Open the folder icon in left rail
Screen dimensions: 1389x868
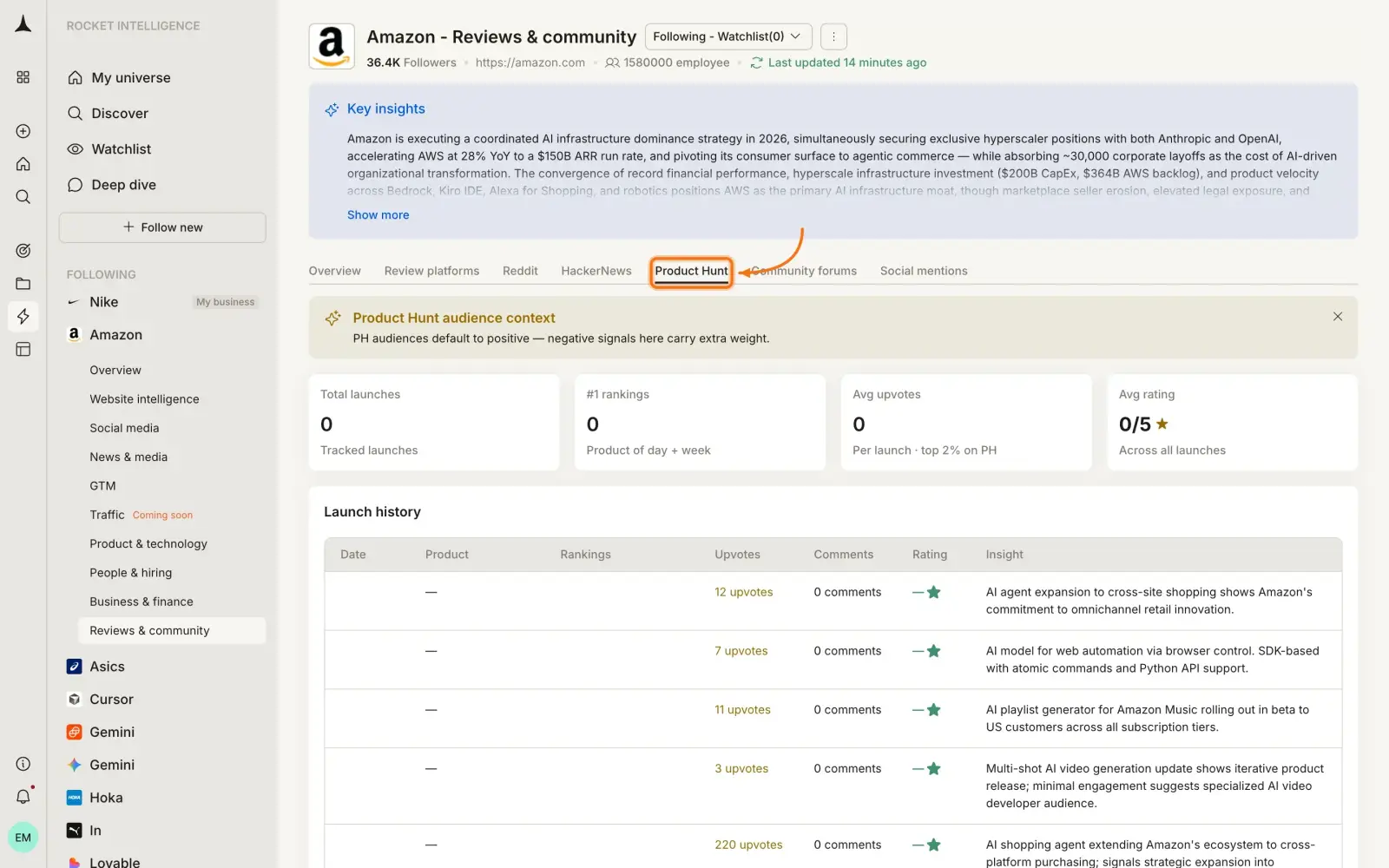tap(23, 284)
